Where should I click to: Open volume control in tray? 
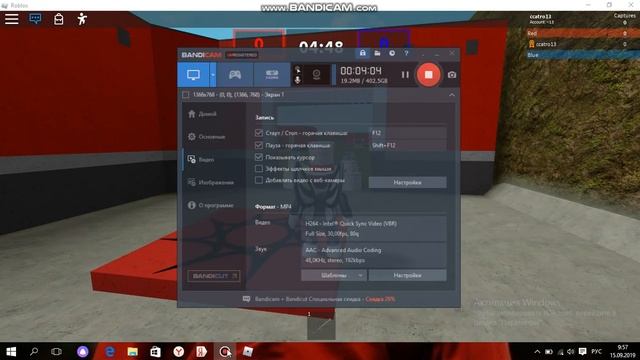coord(571,352)
